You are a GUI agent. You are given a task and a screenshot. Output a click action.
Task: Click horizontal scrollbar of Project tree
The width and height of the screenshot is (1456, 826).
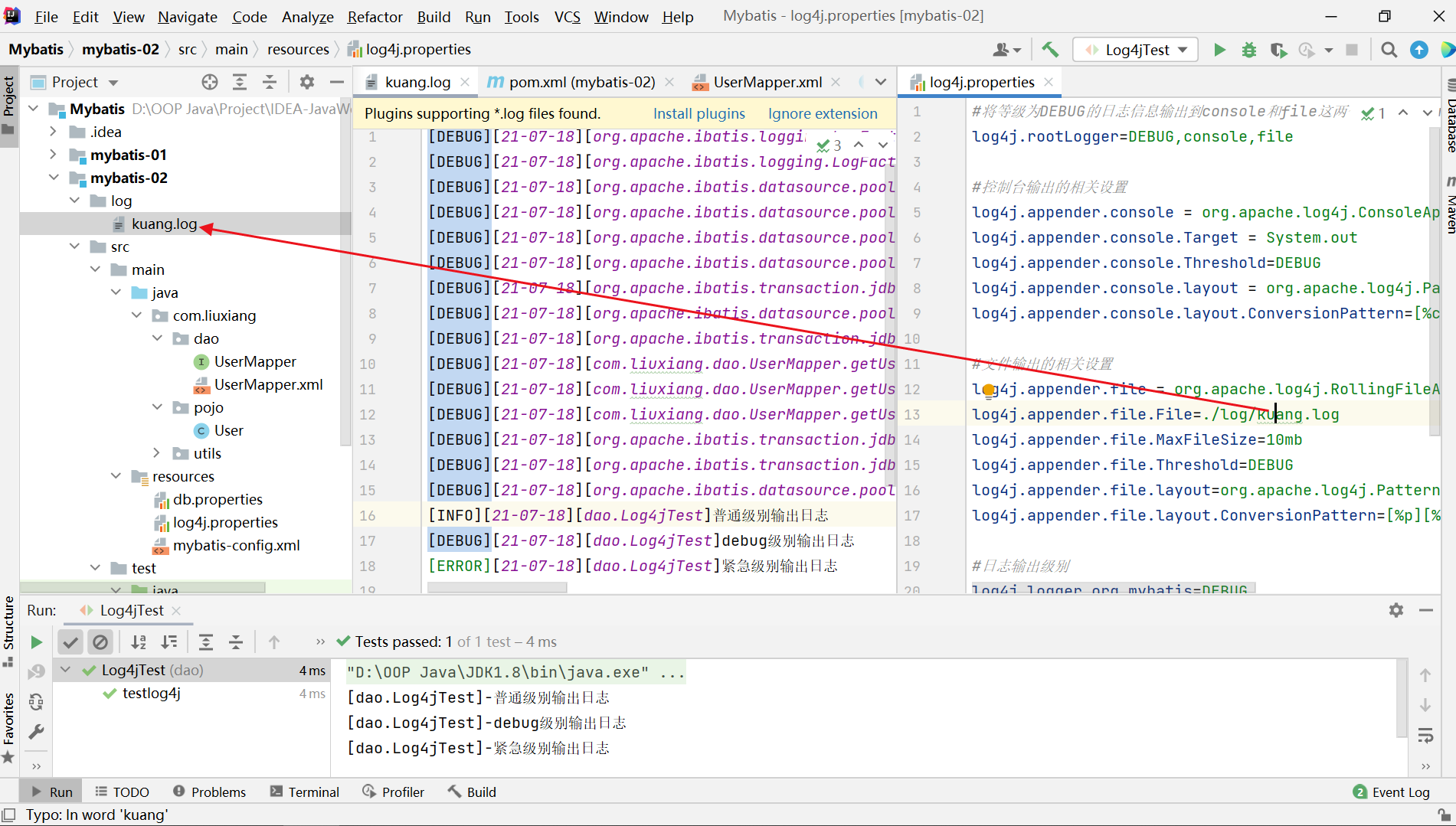(142, 588)
